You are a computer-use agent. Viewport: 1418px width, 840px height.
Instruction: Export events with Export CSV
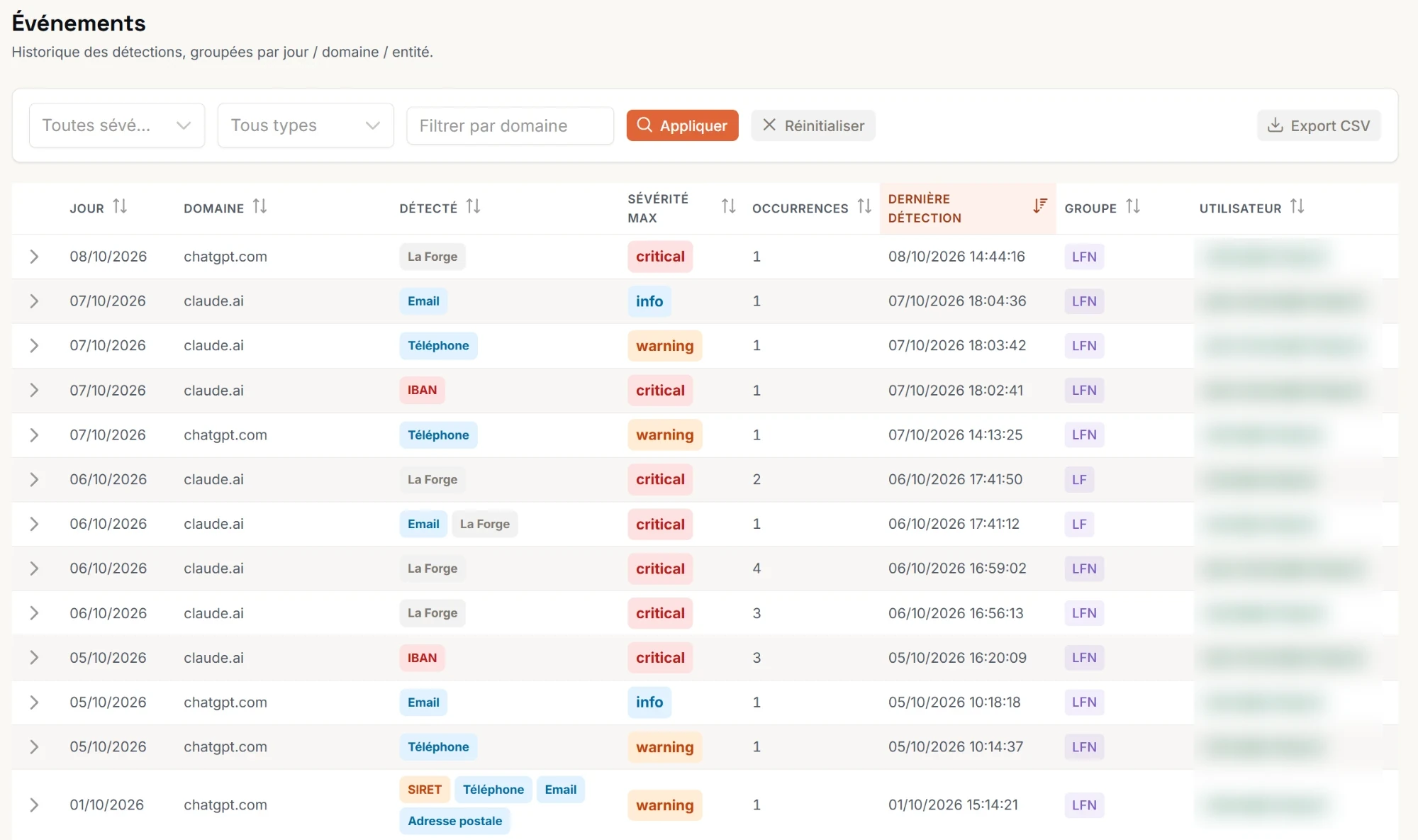pos(1319,125)
